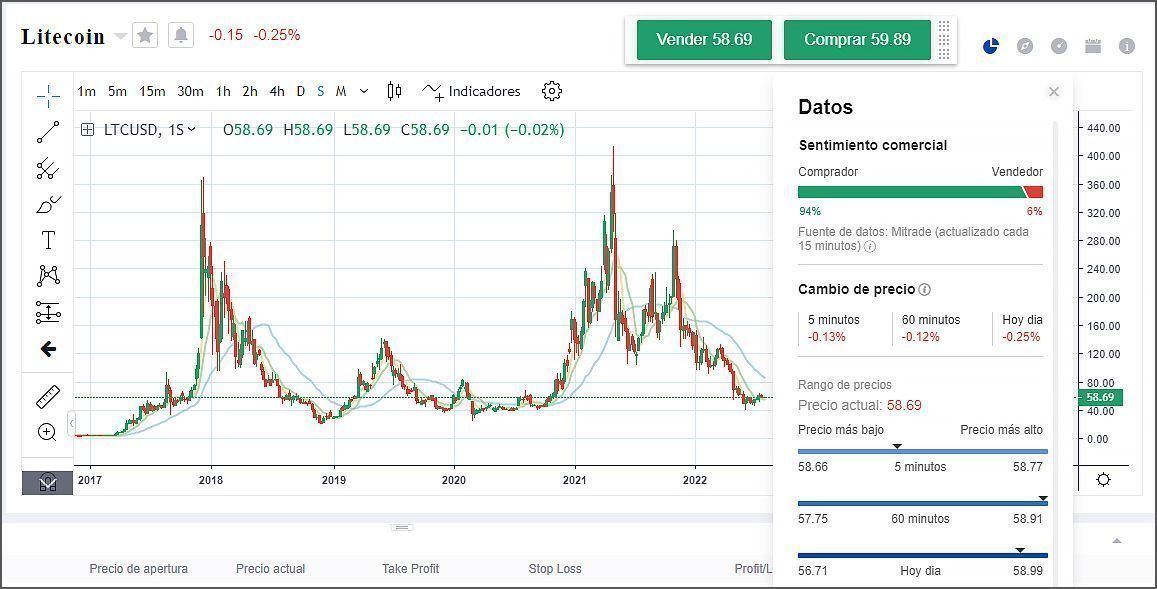The width and height of the screenshot is (1157, 589).
Task: Click the Sentimiento comercial buyer/seller bar
Action: tap(919, 192)
